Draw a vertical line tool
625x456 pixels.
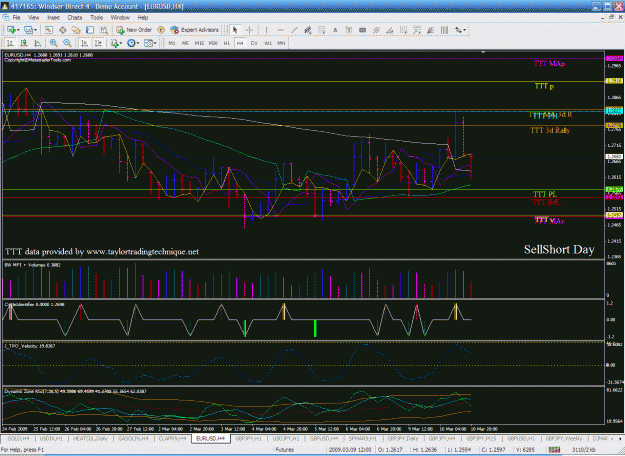pos(266,30)
